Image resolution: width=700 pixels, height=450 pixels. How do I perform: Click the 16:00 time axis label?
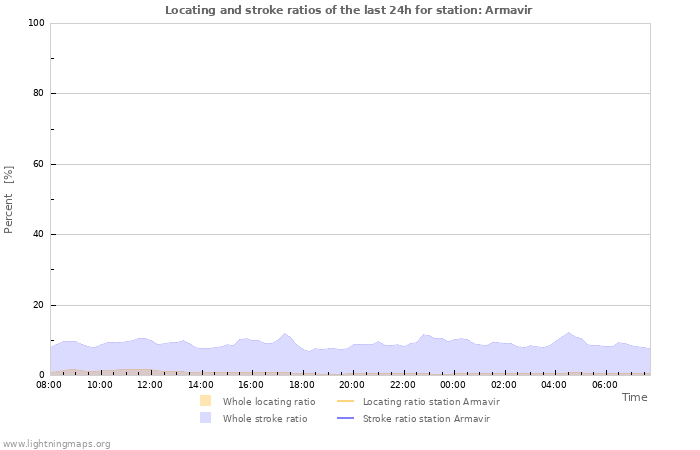click(251, 384)
